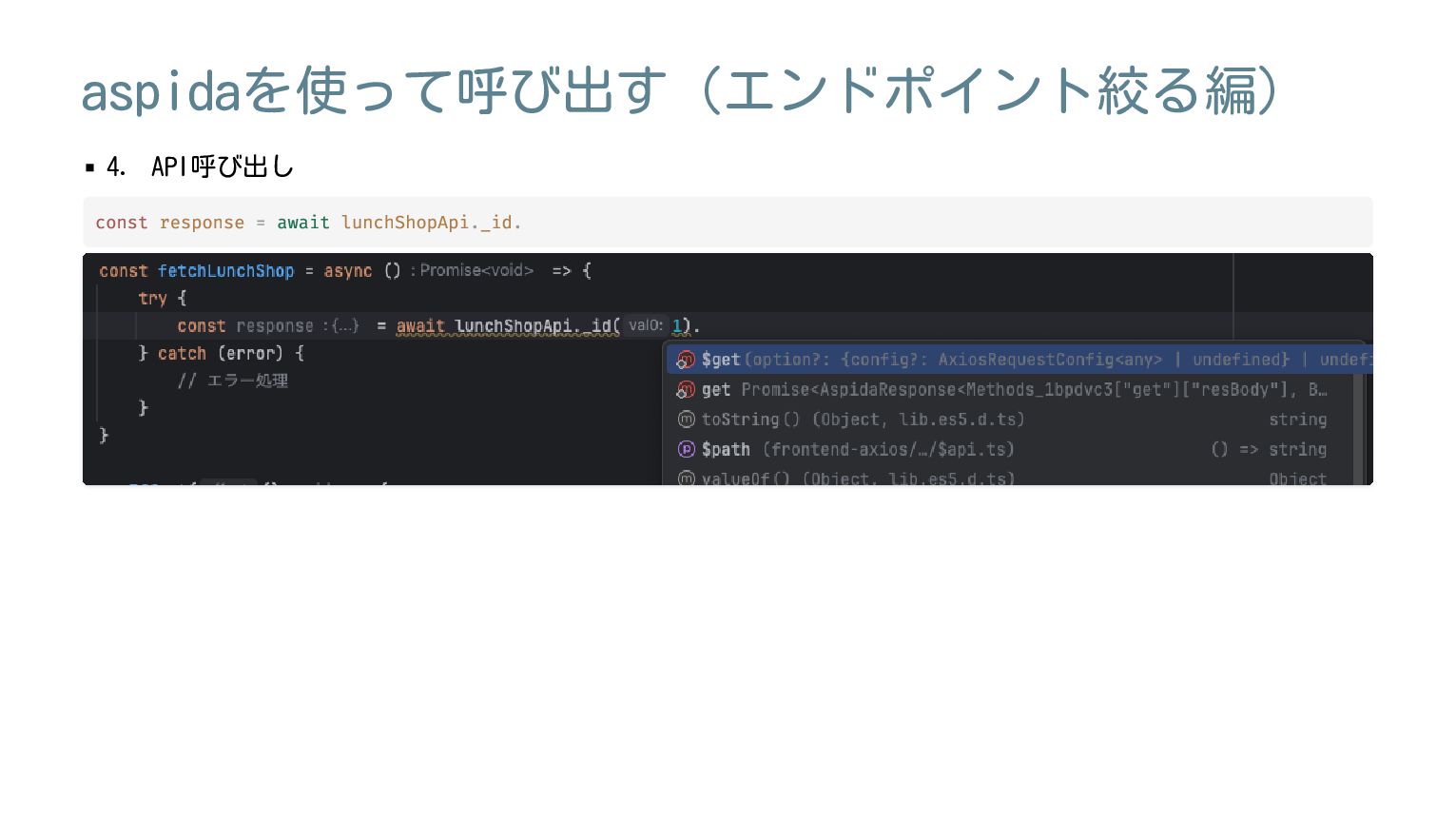Click the catch keyword
Viewport: 1456px width, 821px height.
pos(182,354)
